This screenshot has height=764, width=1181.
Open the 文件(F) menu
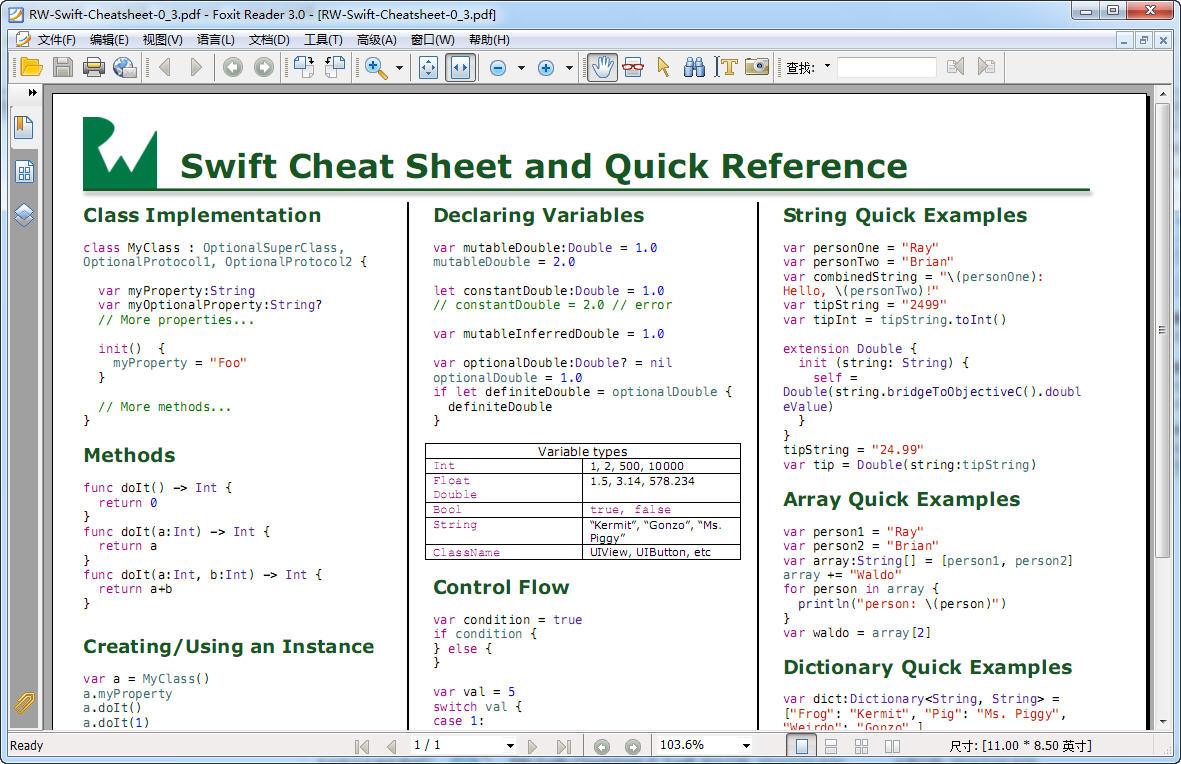56,40
